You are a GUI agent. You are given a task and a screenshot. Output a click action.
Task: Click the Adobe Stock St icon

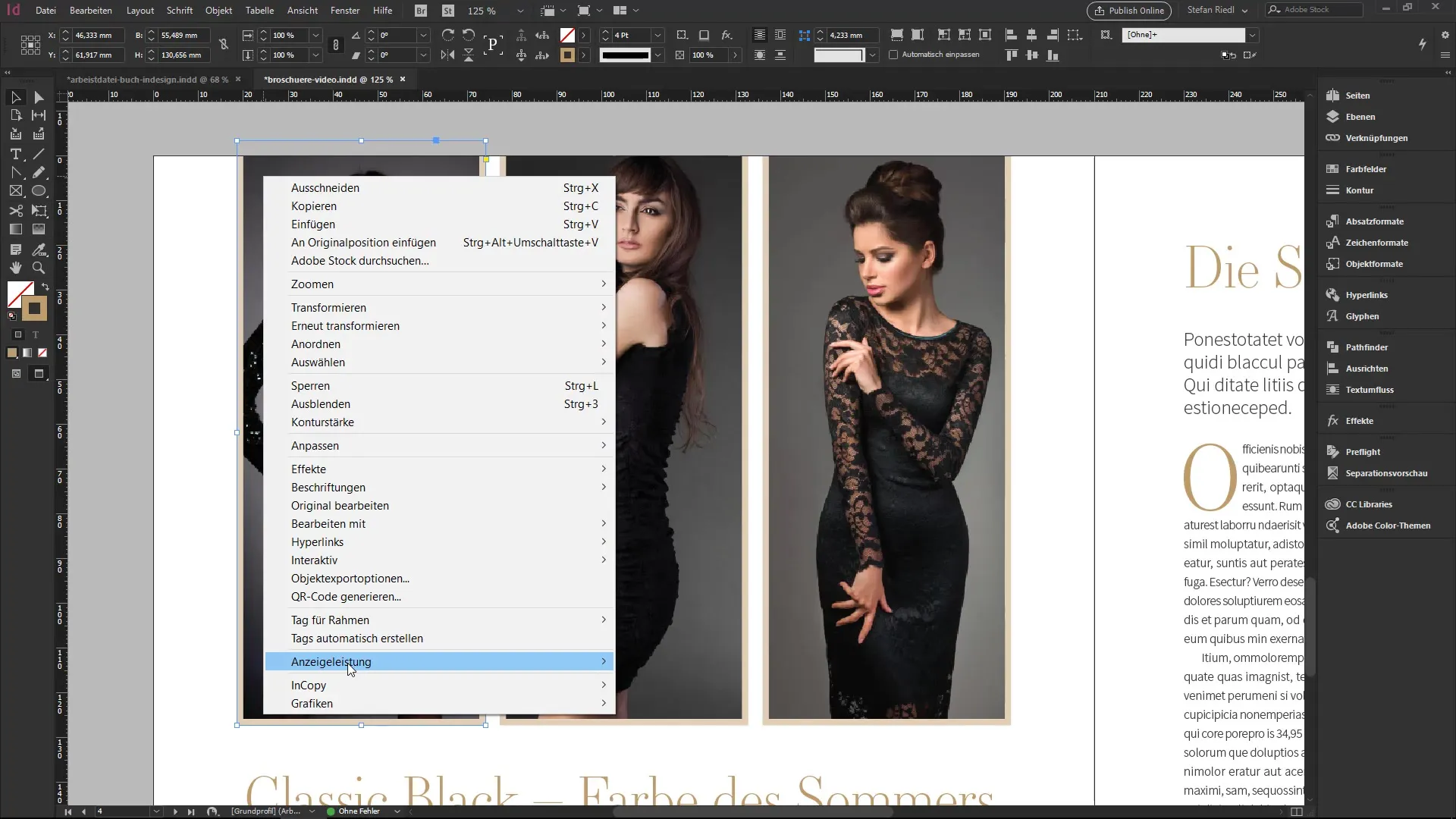click(x=448, y=11)
